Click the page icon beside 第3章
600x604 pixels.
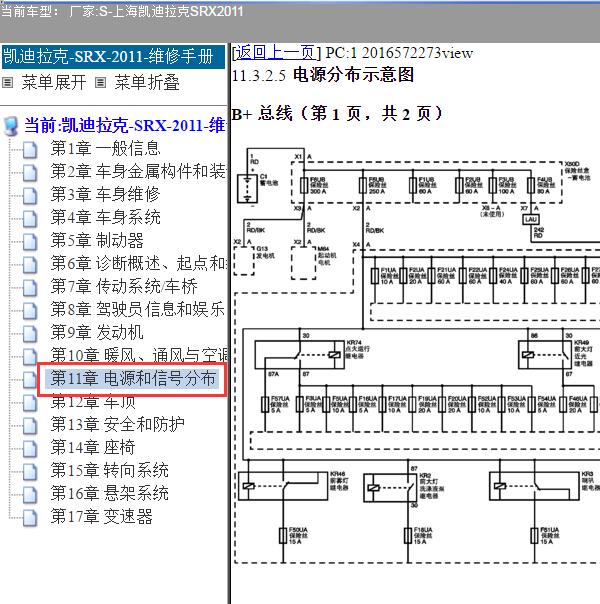click(30, 196)
